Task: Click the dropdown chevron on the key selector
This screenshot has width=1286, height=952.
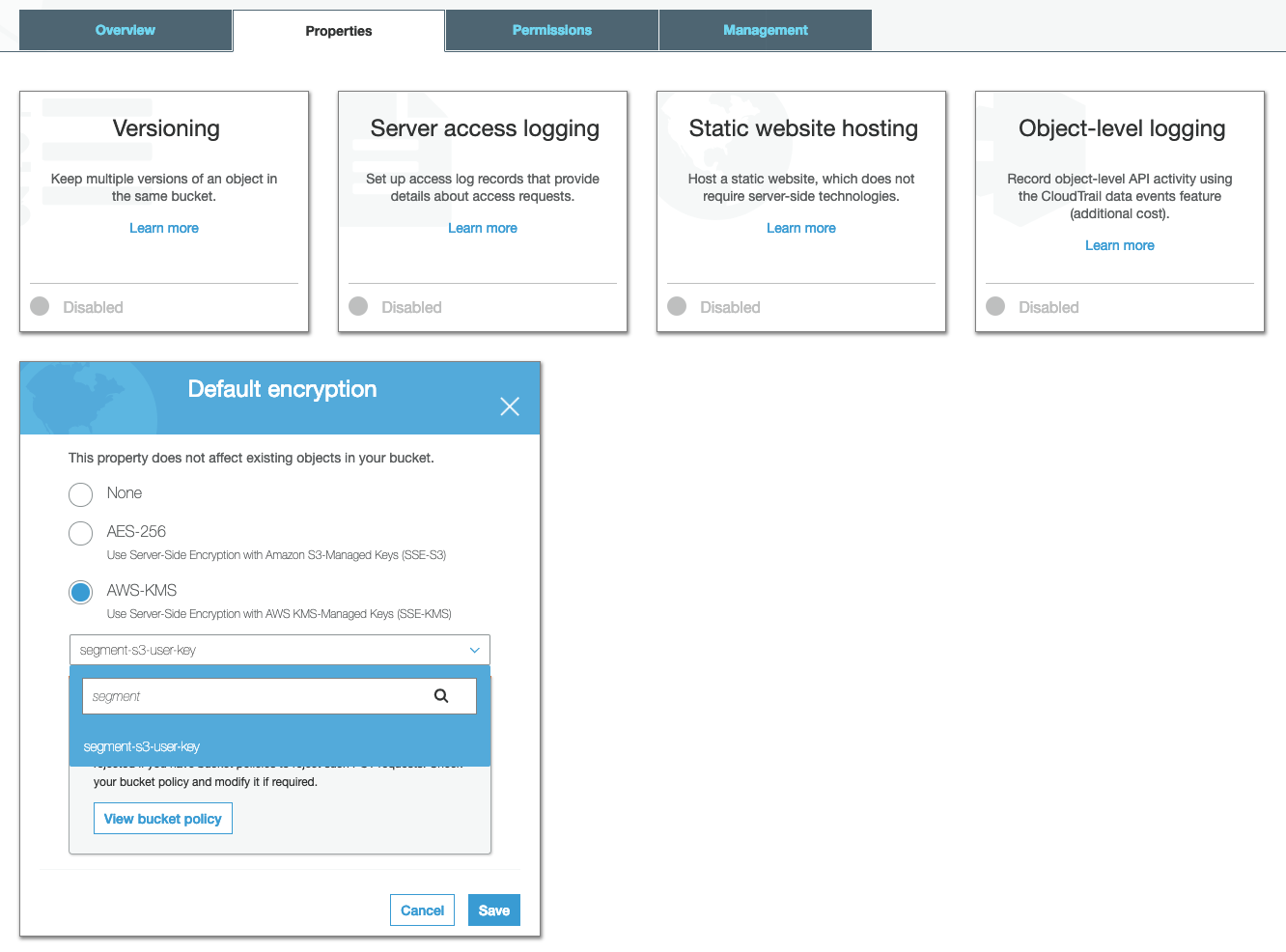Action: 474,650
